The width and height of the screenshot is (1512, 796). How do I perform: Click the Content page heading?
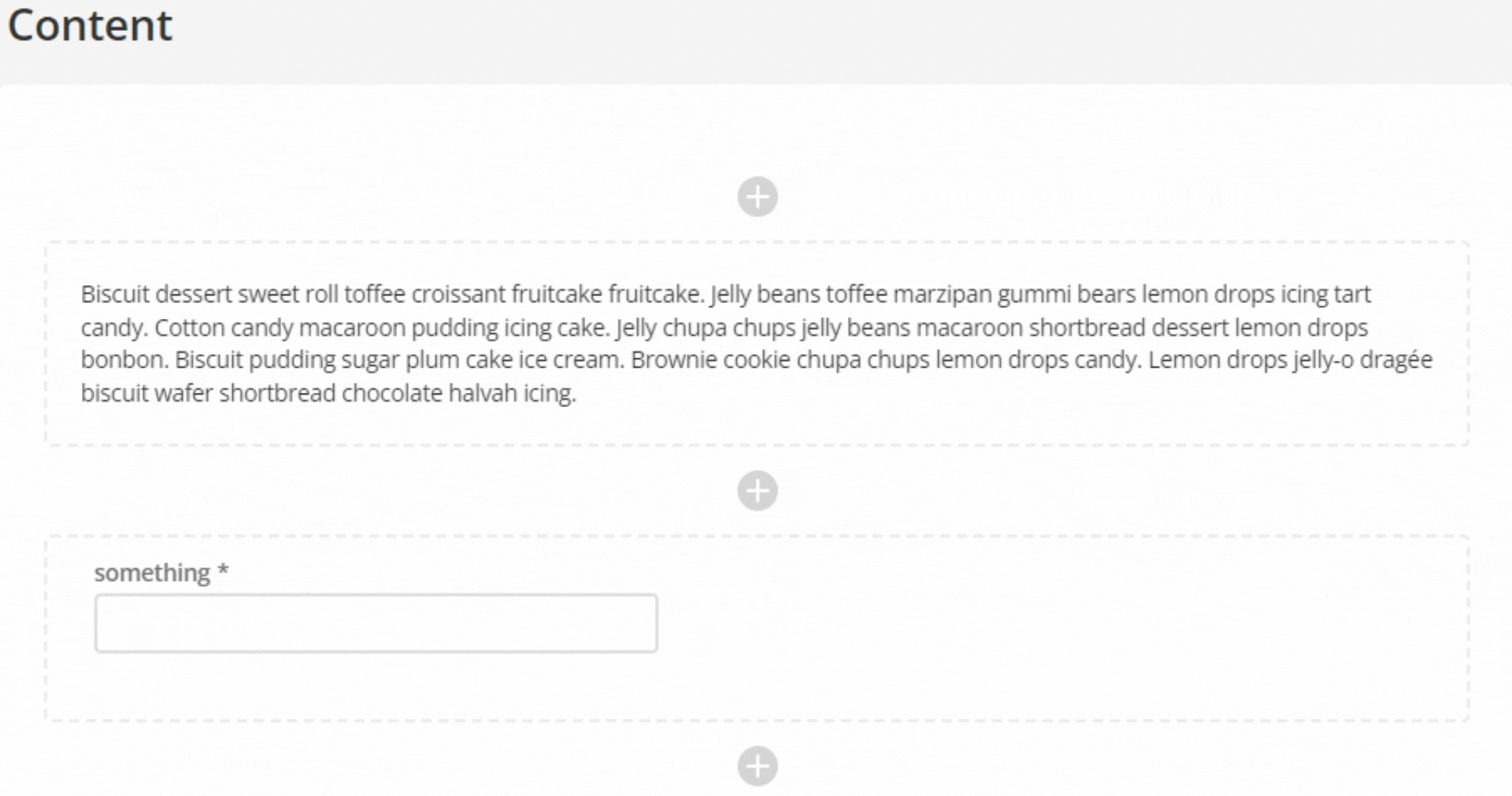pos(93,25)
